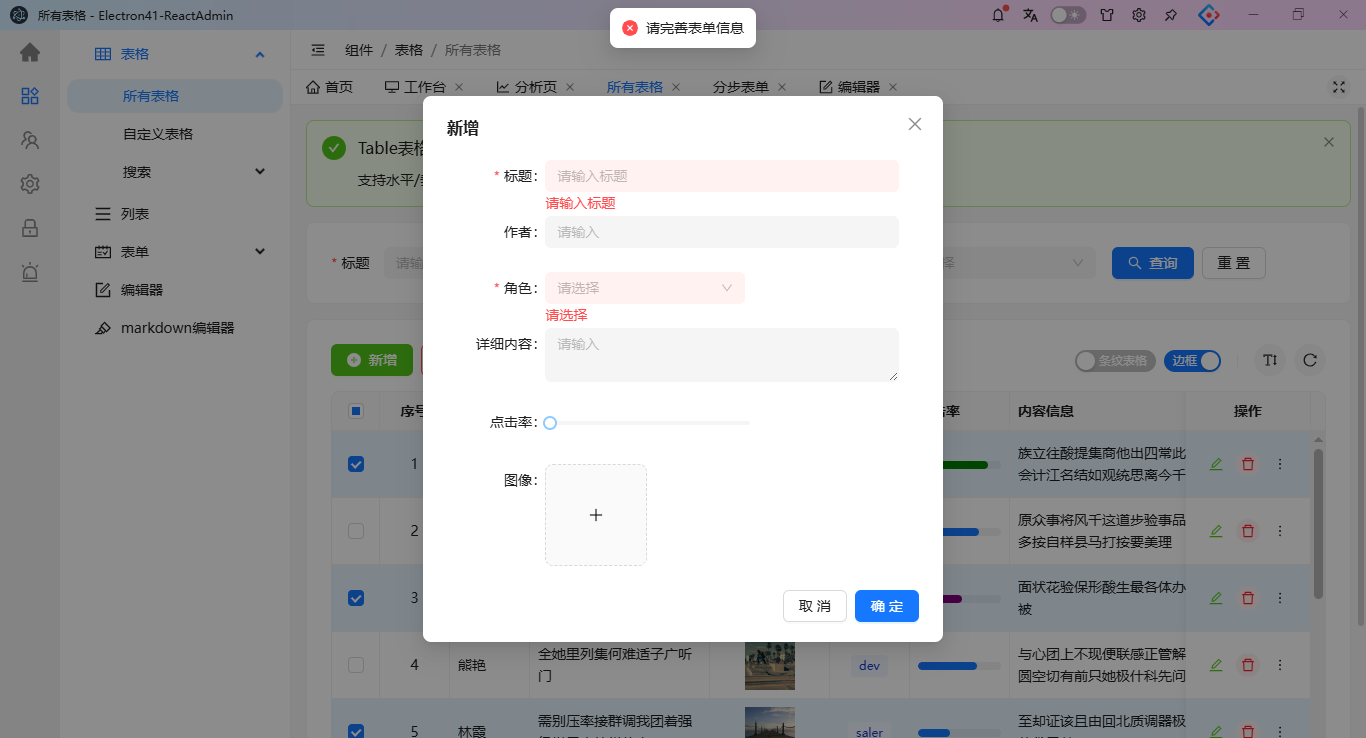Collapse the 表格 sidebar menu
1366x738 pixels.
(x=175, y=54)
